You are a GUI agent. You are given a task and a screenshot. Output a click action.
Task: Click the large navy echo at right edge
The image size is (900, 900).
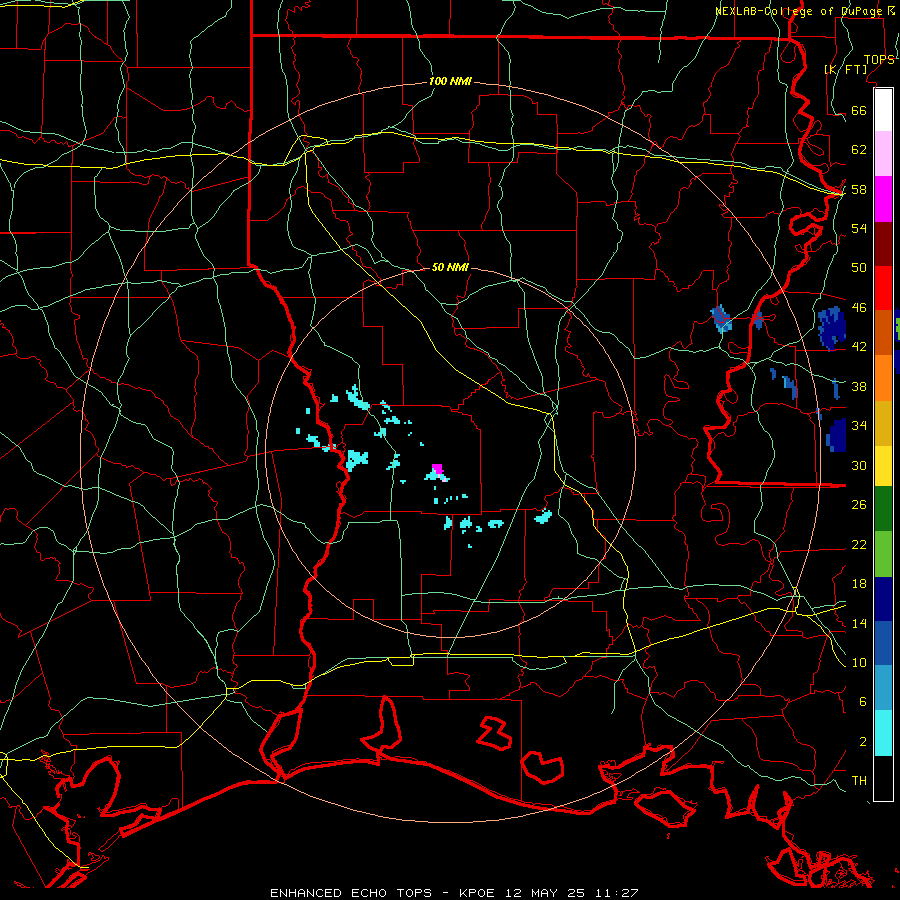pyautogui.click(x=832, y=328)
